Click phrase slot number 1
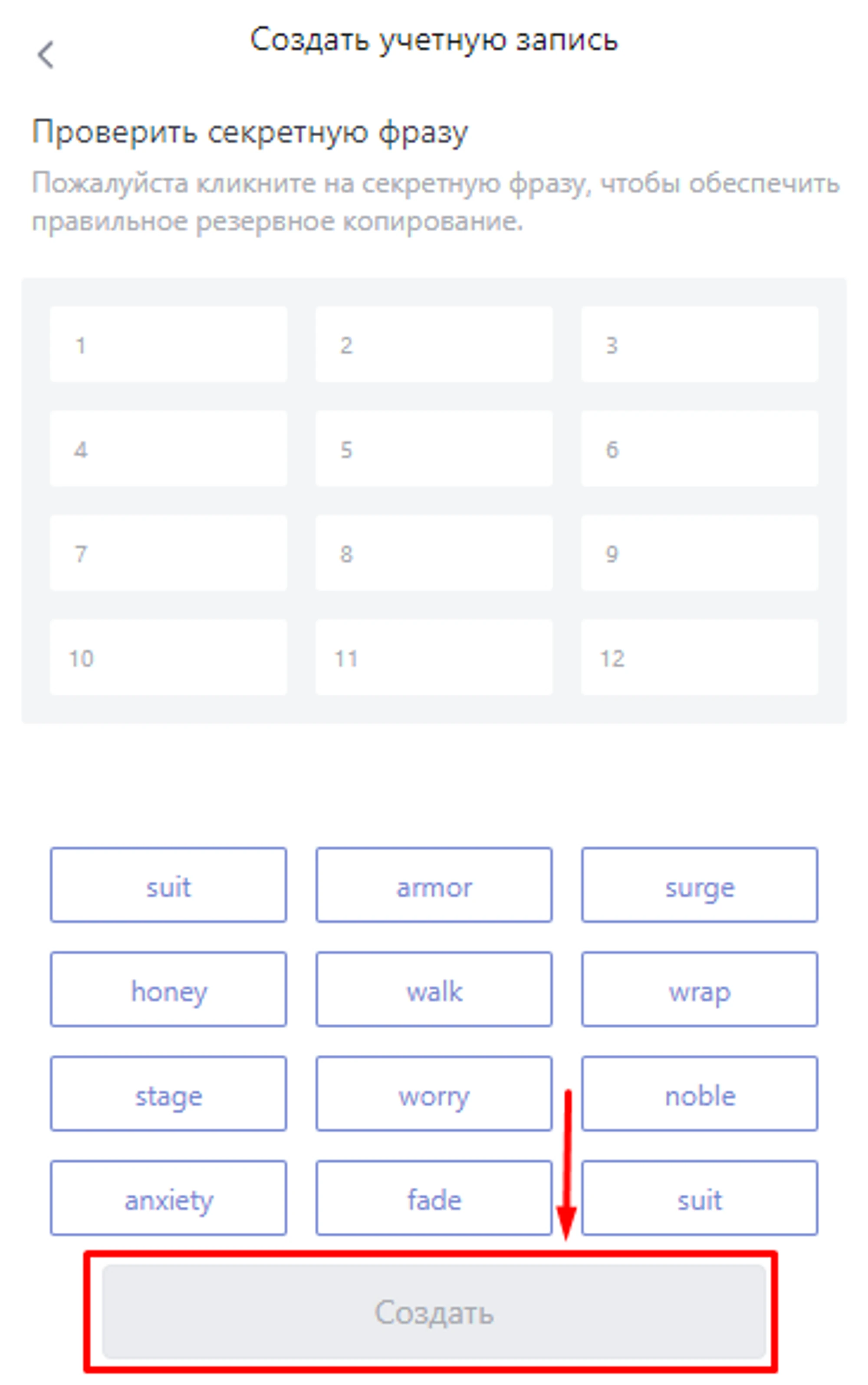Viewport: 868px width, 1385px height. tap(168, 344)
